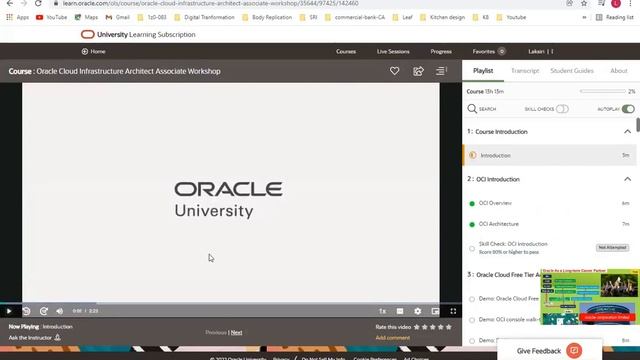This screenshot has height=360, width=640.
Task: Open the Apps bookmark shortcut
Action: 17,17
